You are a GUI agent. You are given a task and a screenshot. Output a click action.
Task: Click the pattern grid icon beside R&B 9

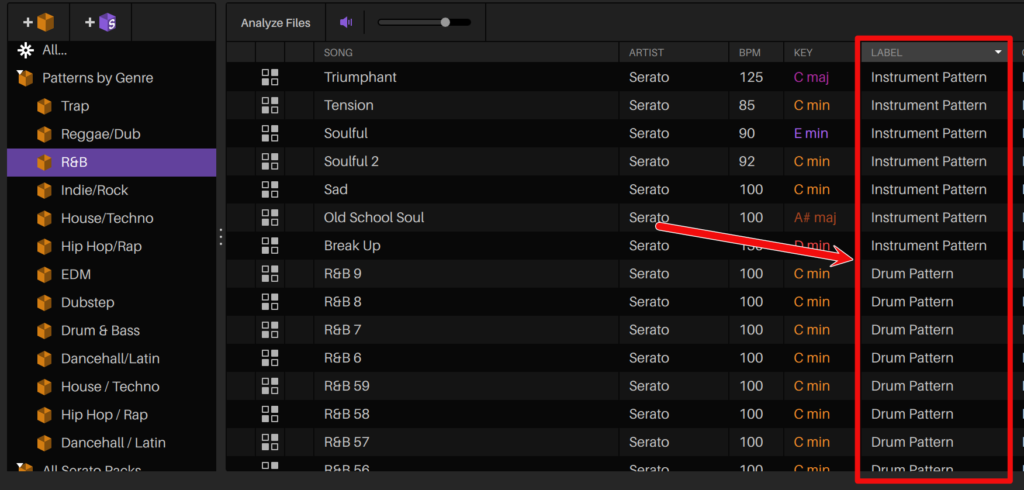(270, 273)
